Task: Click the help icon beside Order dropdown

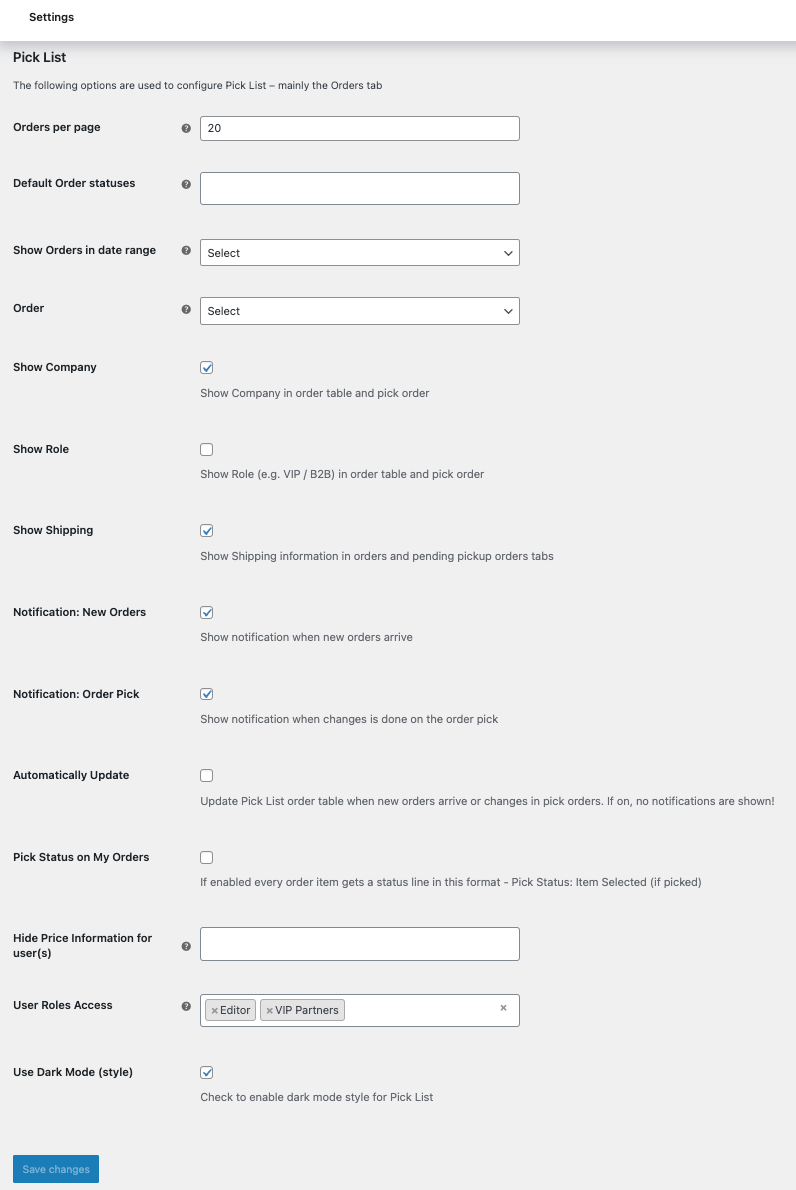Action: point(186,309)
